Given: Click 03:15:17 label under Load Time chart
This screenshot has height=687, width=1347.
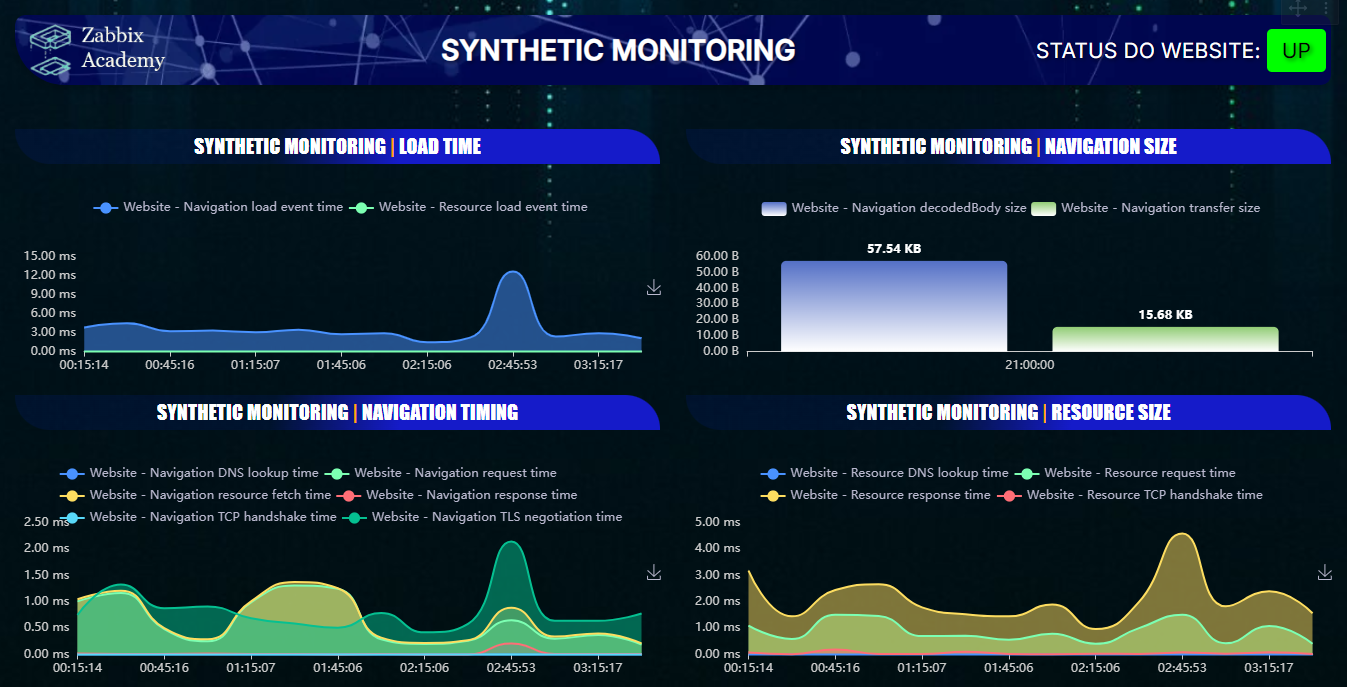Looking at the screenshot, I should [x=598, y=365].
